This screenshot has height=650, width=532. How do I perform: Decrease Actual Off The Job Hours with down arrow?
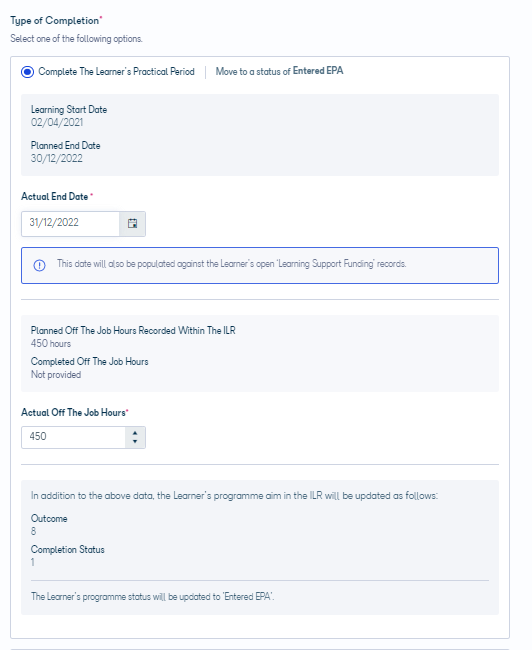[135, 441]
